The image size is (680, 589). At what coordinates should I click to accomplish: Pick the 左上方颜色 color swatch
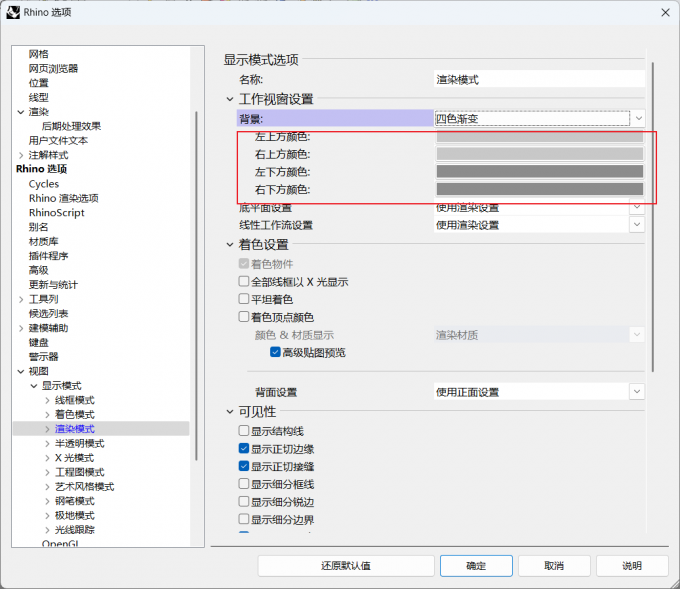[539, 137]
